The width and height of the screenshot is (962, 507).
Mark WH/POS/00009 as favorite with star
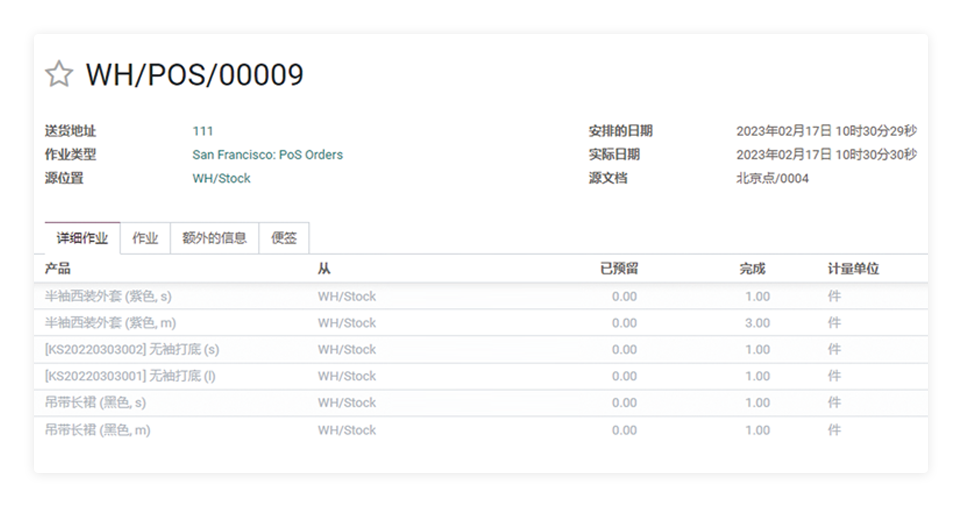[59, 74]
